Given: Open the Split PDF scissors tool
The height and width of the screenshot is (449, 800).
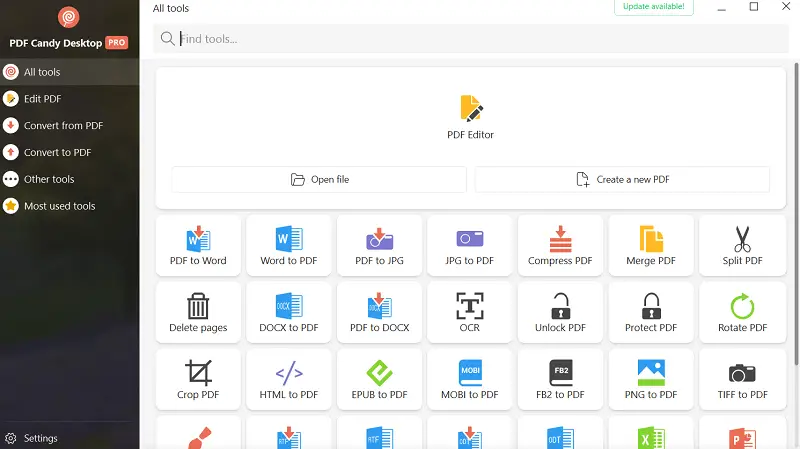Looking at the screenshot, I should click(x=742, y=245).
